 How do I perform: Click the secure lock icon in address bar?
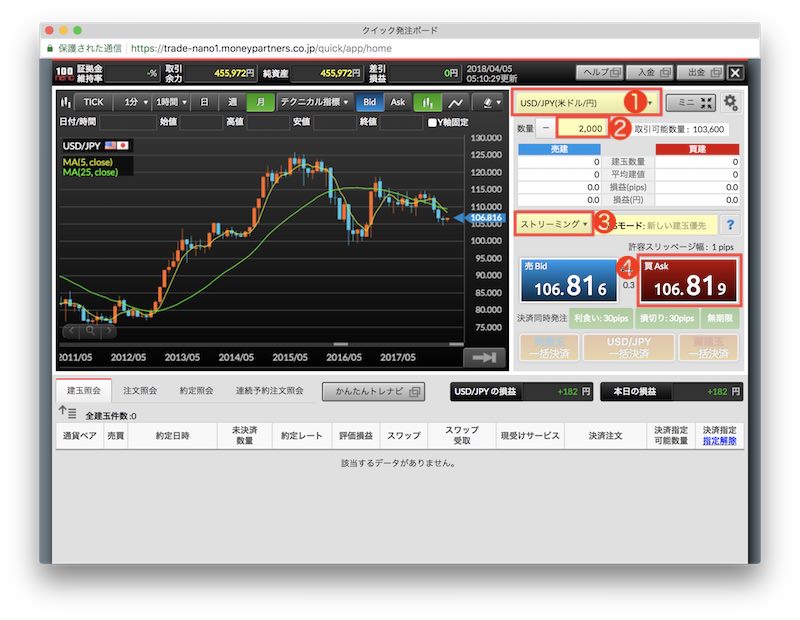(50, 48)
